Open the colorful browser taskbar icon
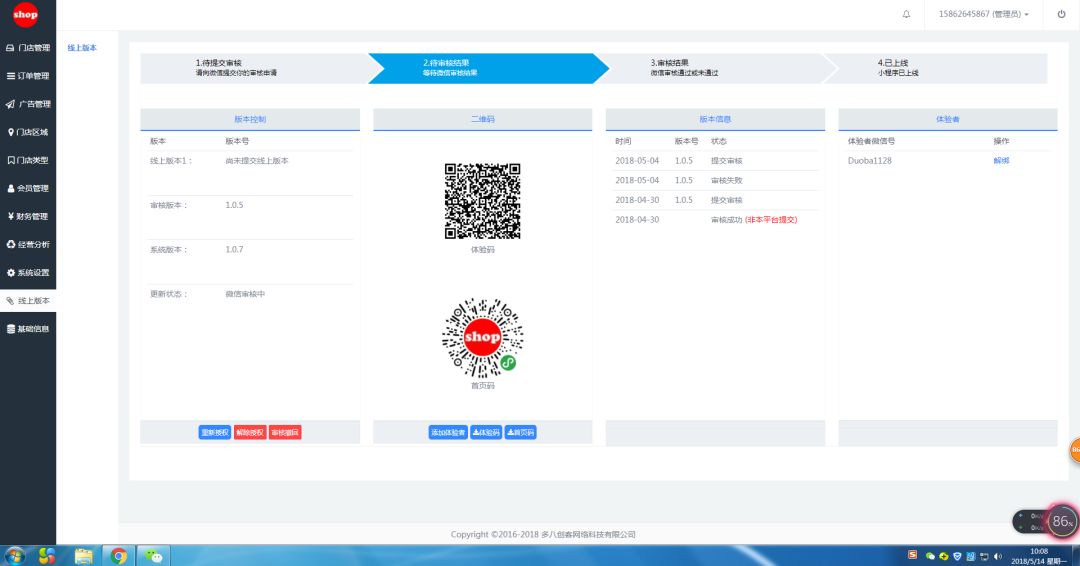 [x=47, y=556]
